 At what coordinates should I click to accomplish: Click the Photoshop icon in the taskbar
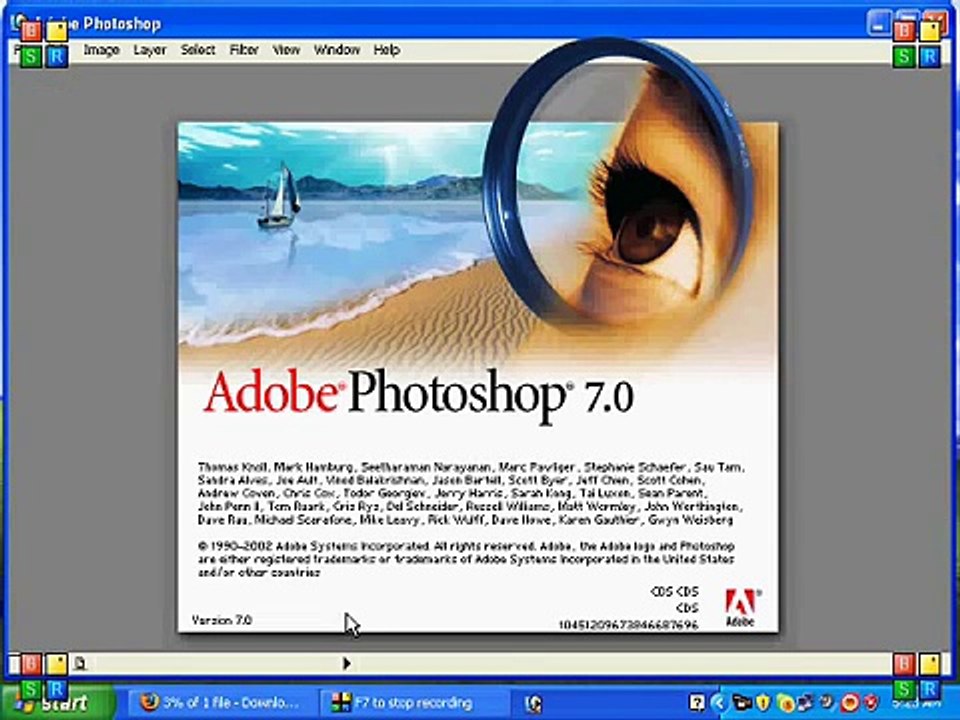[534, 704]
